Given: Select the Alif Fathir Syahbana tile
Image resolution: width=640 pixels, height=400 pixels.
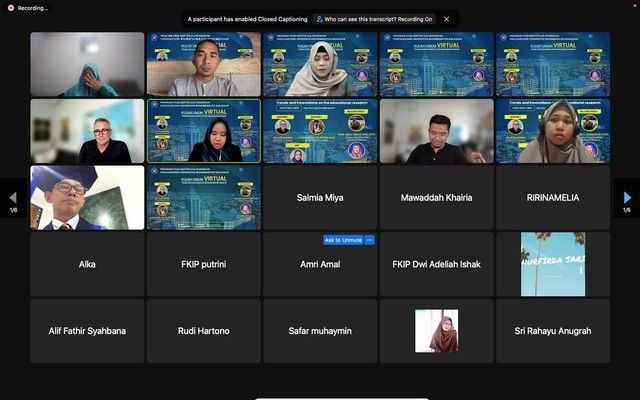Looking at the screenshot, I should [87, 331].
